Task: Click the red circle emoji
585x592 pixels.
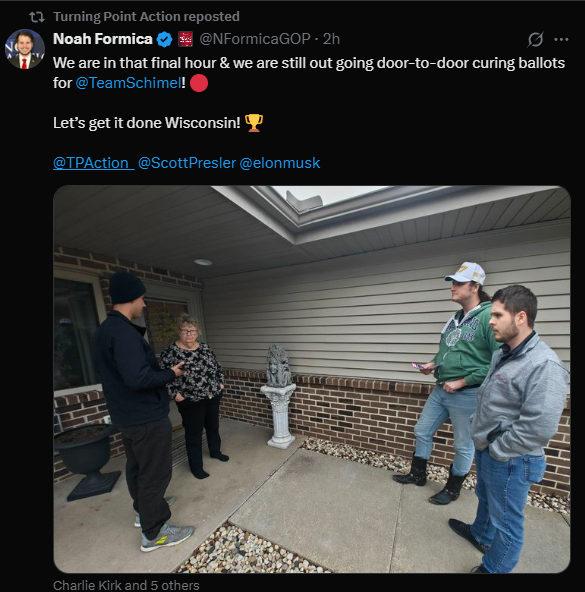Action: [x=199, y=83]
